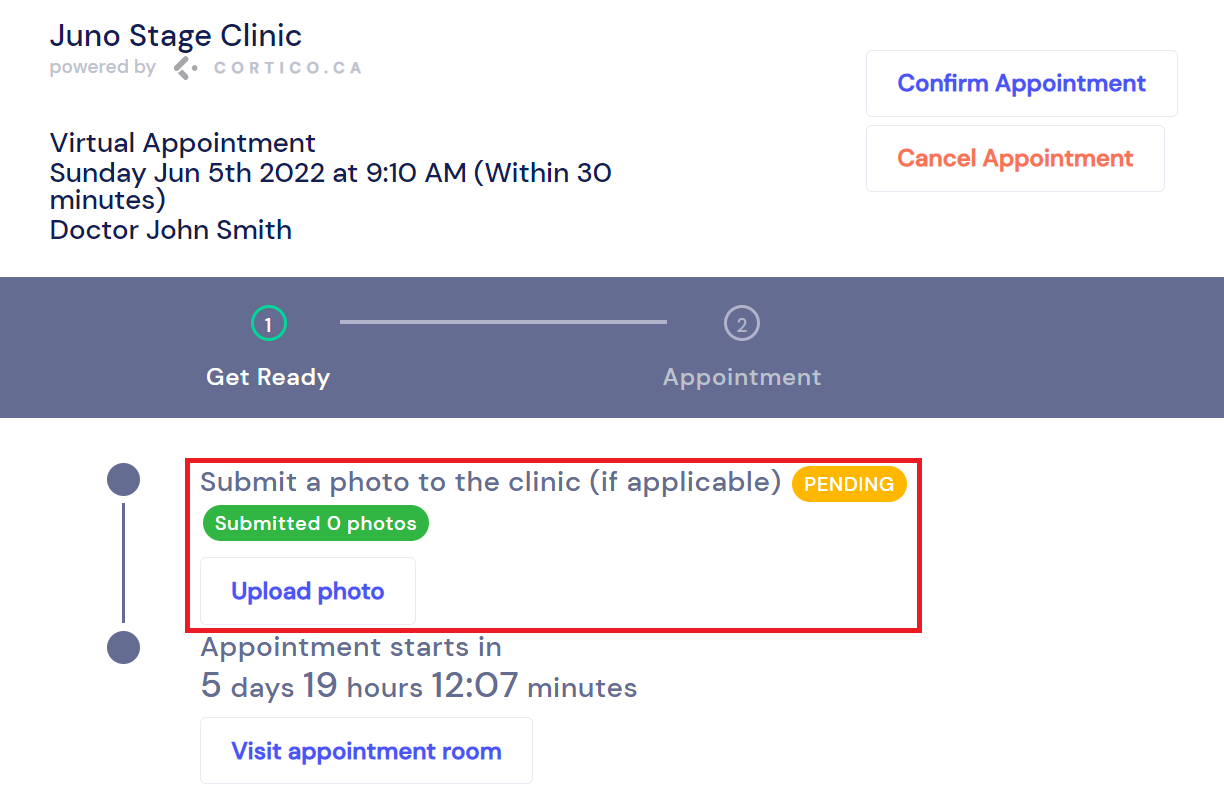
Task: Click the timeline dot beside Appointment starts in
Action: click(x=123, y=647)
